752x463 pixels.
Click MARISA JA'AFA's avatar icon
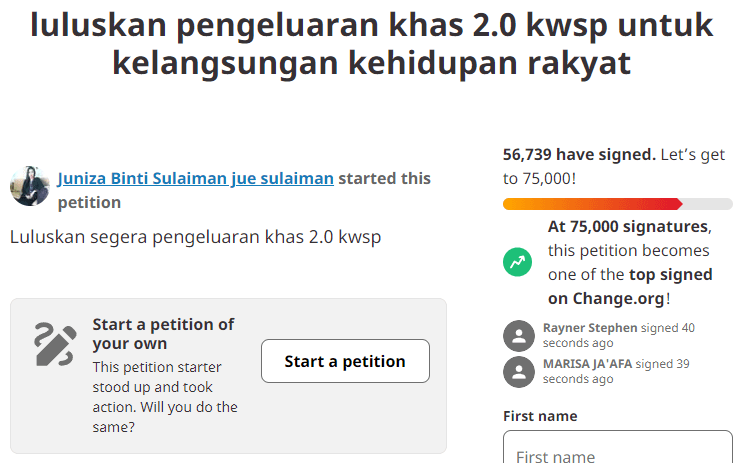pyautogui.click(x=519, y=372)
